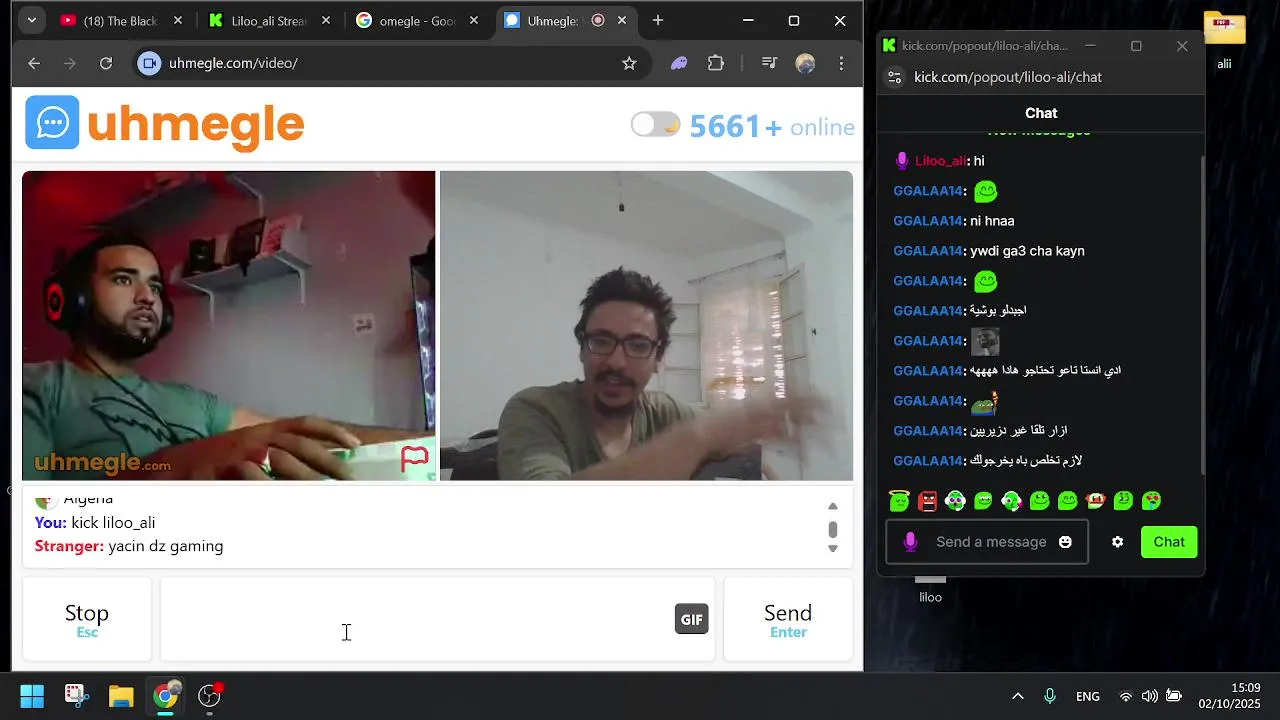Switch to the omegle Google search tab

tap(418, 21)
